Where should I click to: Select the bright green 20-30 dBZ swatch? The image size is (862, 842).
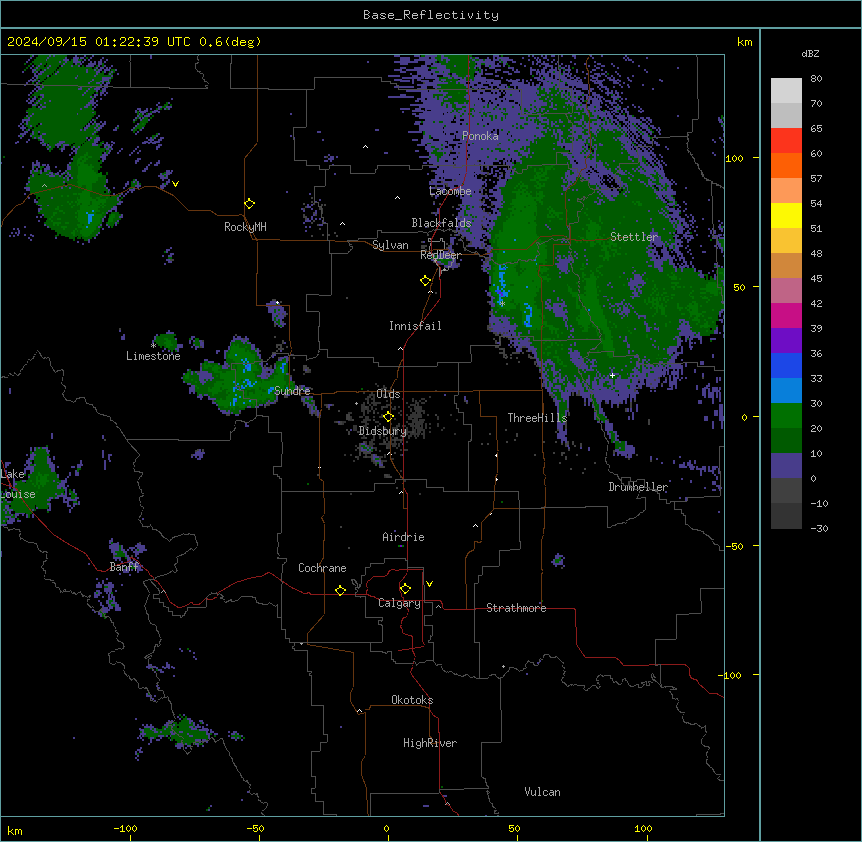(786, 416)
